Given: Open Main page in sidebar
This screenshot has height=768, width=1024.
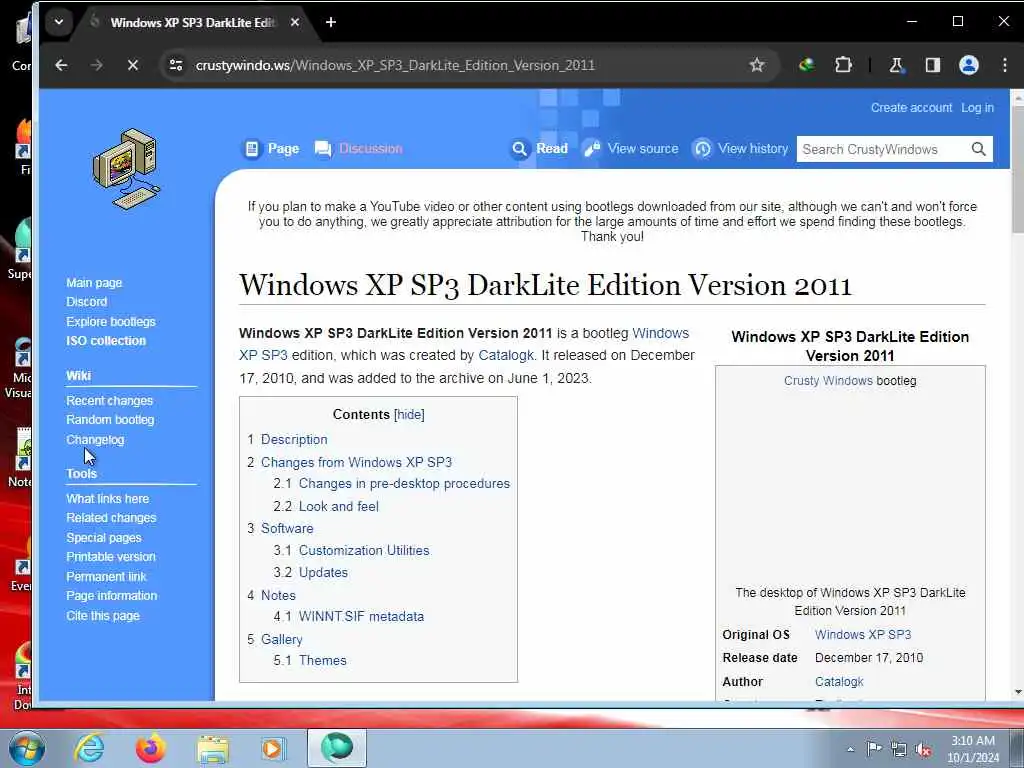Looking at the screenshot, I should pyautogui.click(x=94, y=283).
